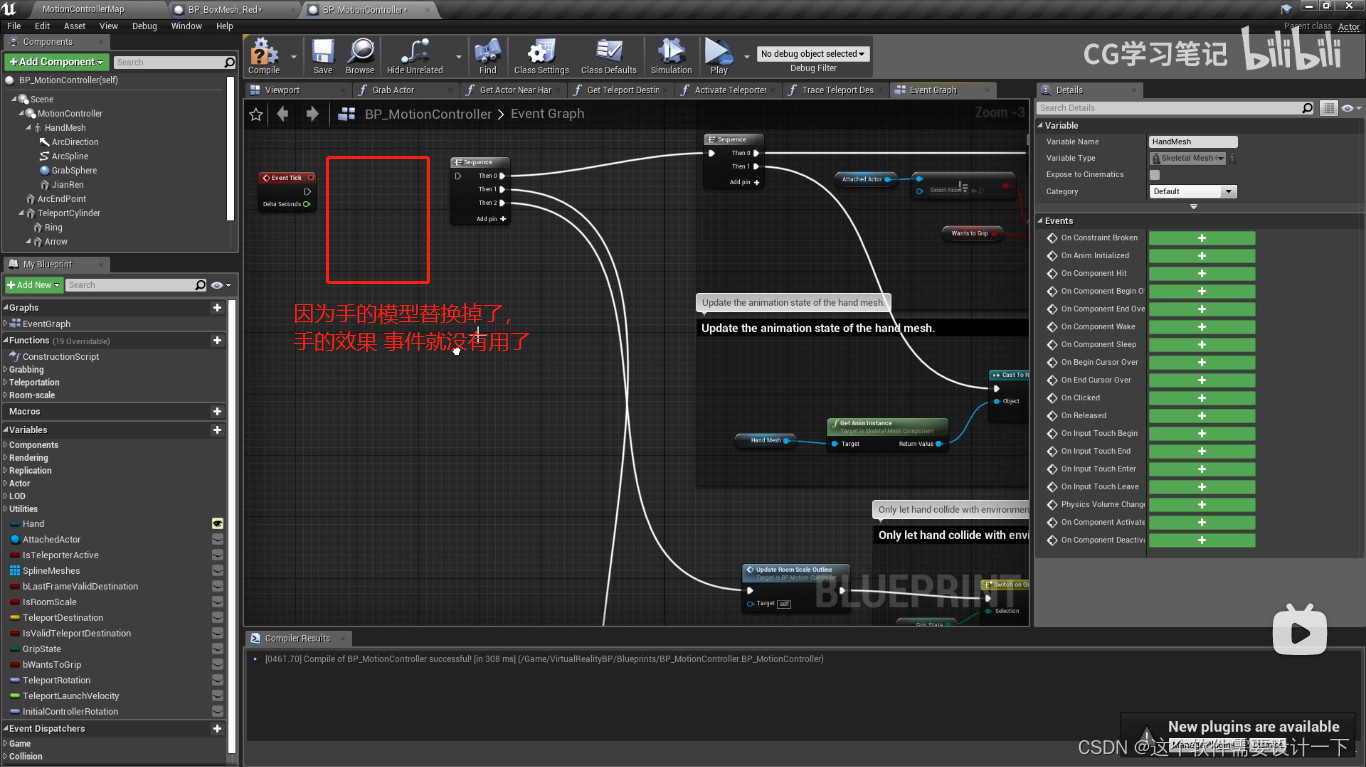Image resolution: width=1366 pixels, height=767 pixels.
Task: Add new macro with plus icon
Action: click(217, 412)
